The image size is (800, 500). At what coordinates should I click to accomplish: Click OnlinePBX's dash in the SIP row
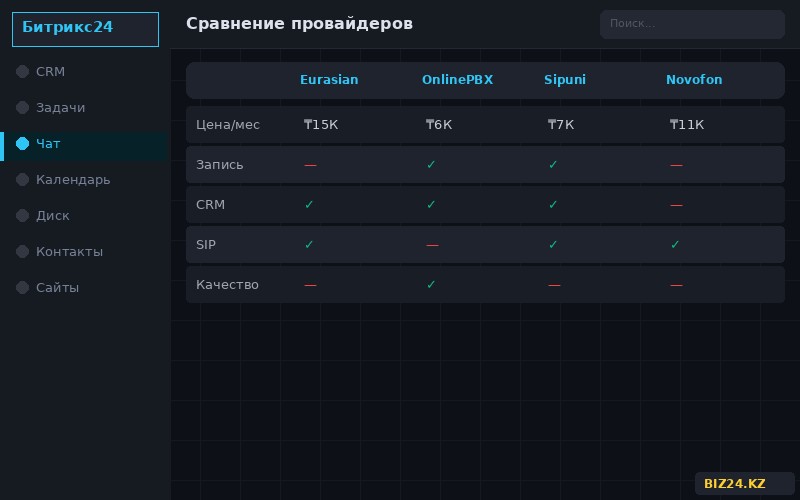coord(432,245)
